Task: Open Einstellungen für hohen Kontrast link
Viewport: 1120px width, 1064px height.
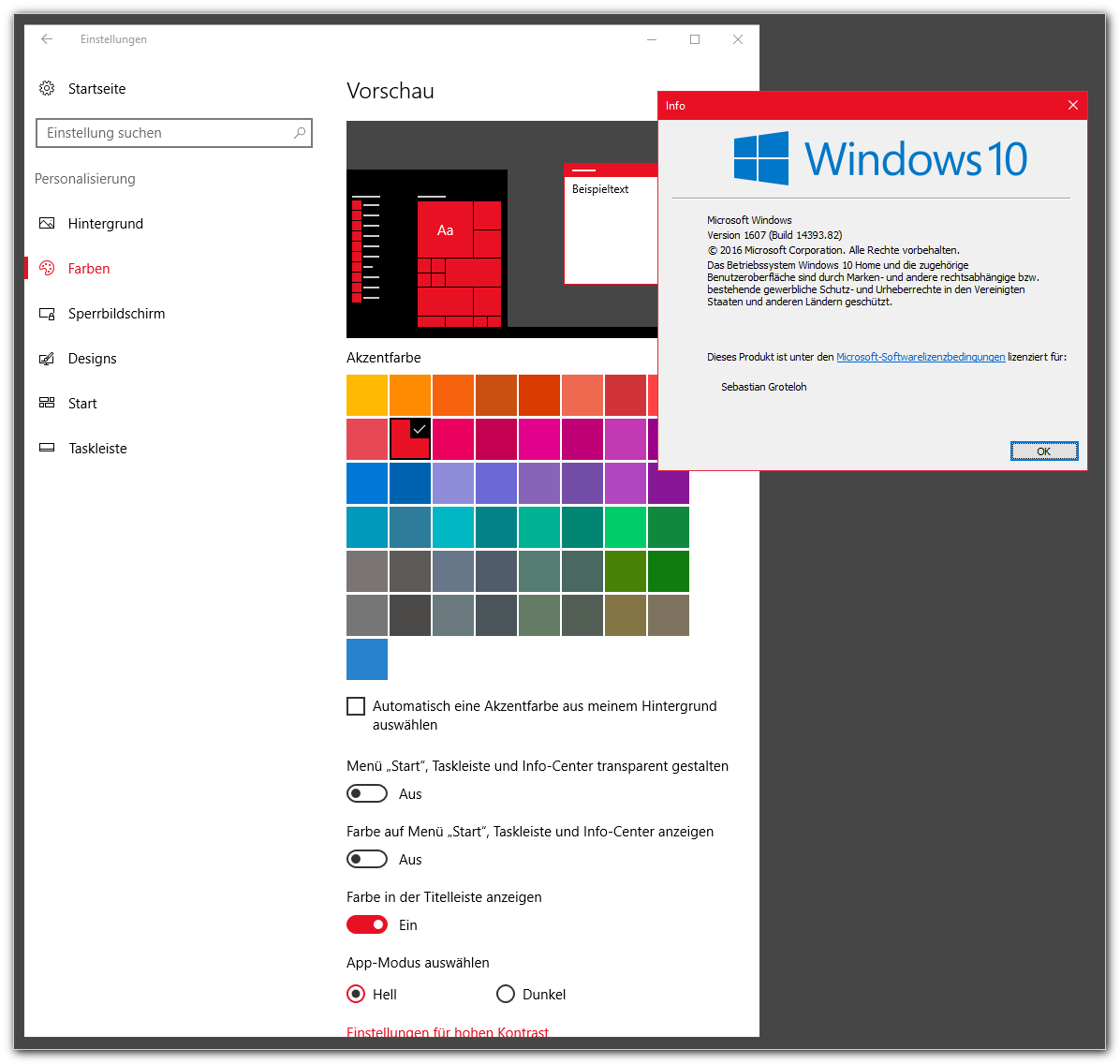Action: (x=447, y=1031)
